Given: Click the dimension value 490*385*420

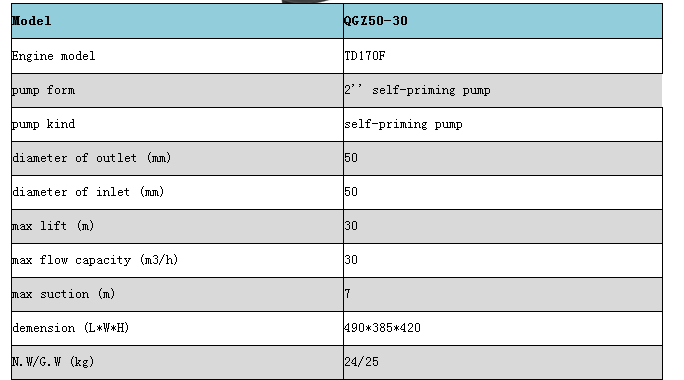Looking at the screenshot, I should click(382, 328).
